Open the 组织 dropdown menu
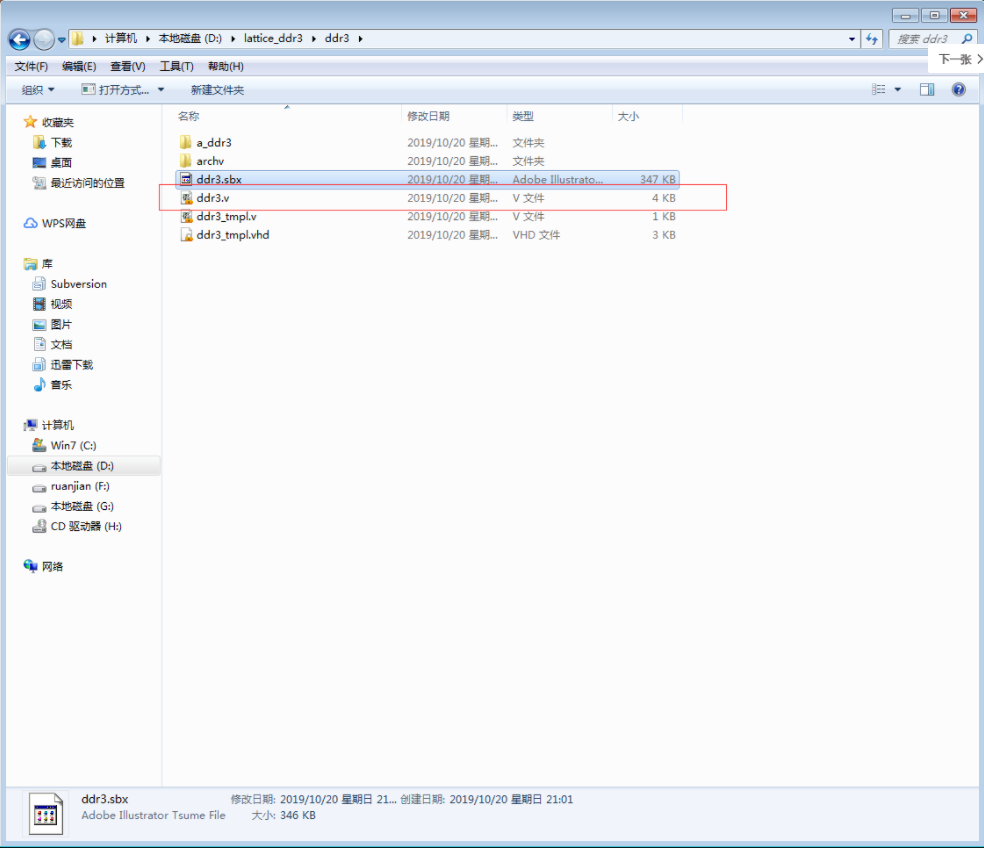The height and width of the screenshot is (848, 984). point(37,89)
